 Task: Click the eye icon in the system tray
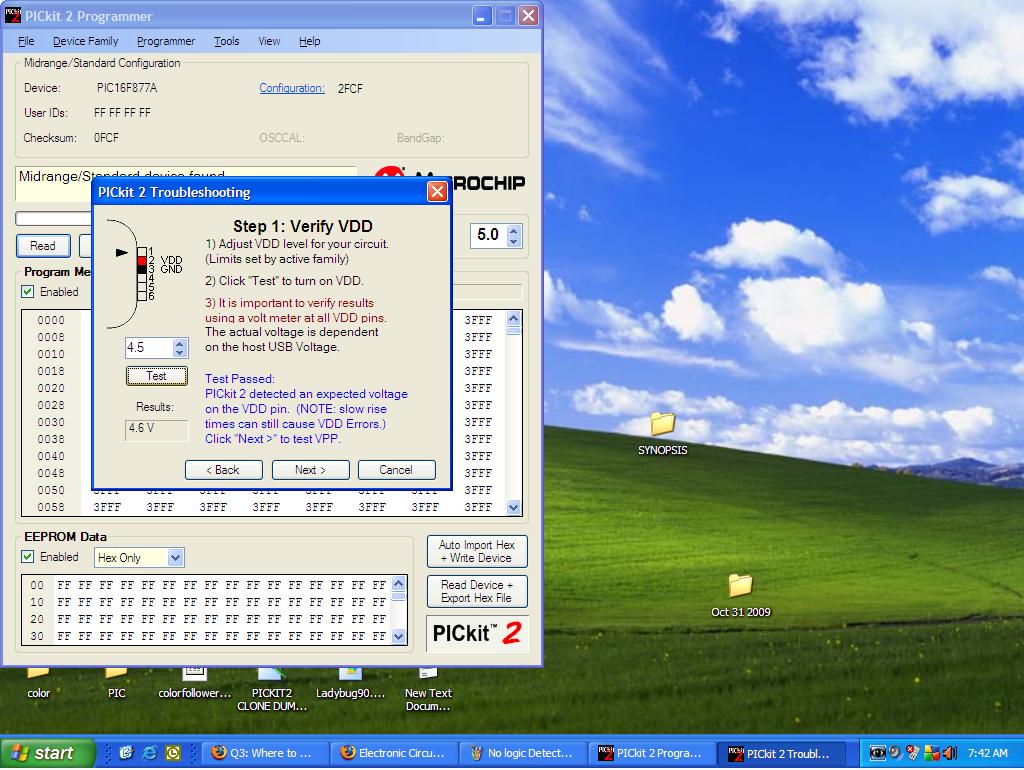[x=878, y=753]
